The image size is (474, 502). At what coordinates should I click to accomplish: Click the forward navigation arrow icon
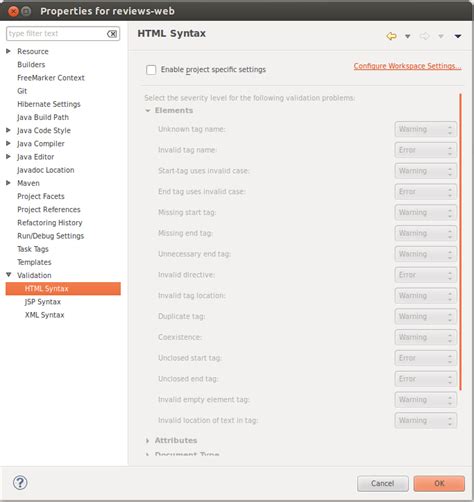click(x=424, y=36)
